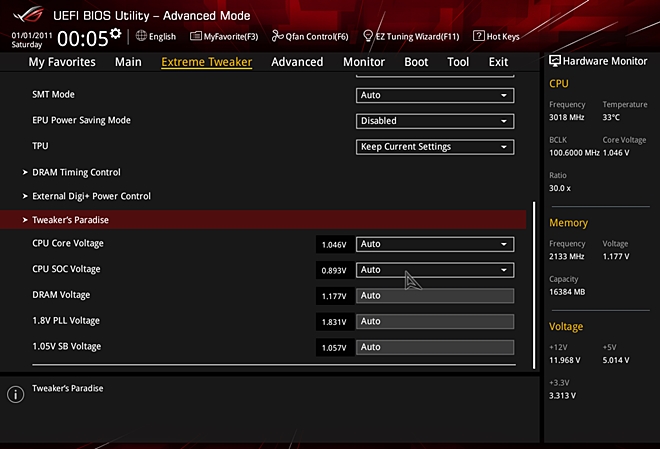Viewport: 660px width, 449px height.
Task: Click the Hot Keys question mark icon
Action: (479, 36)
